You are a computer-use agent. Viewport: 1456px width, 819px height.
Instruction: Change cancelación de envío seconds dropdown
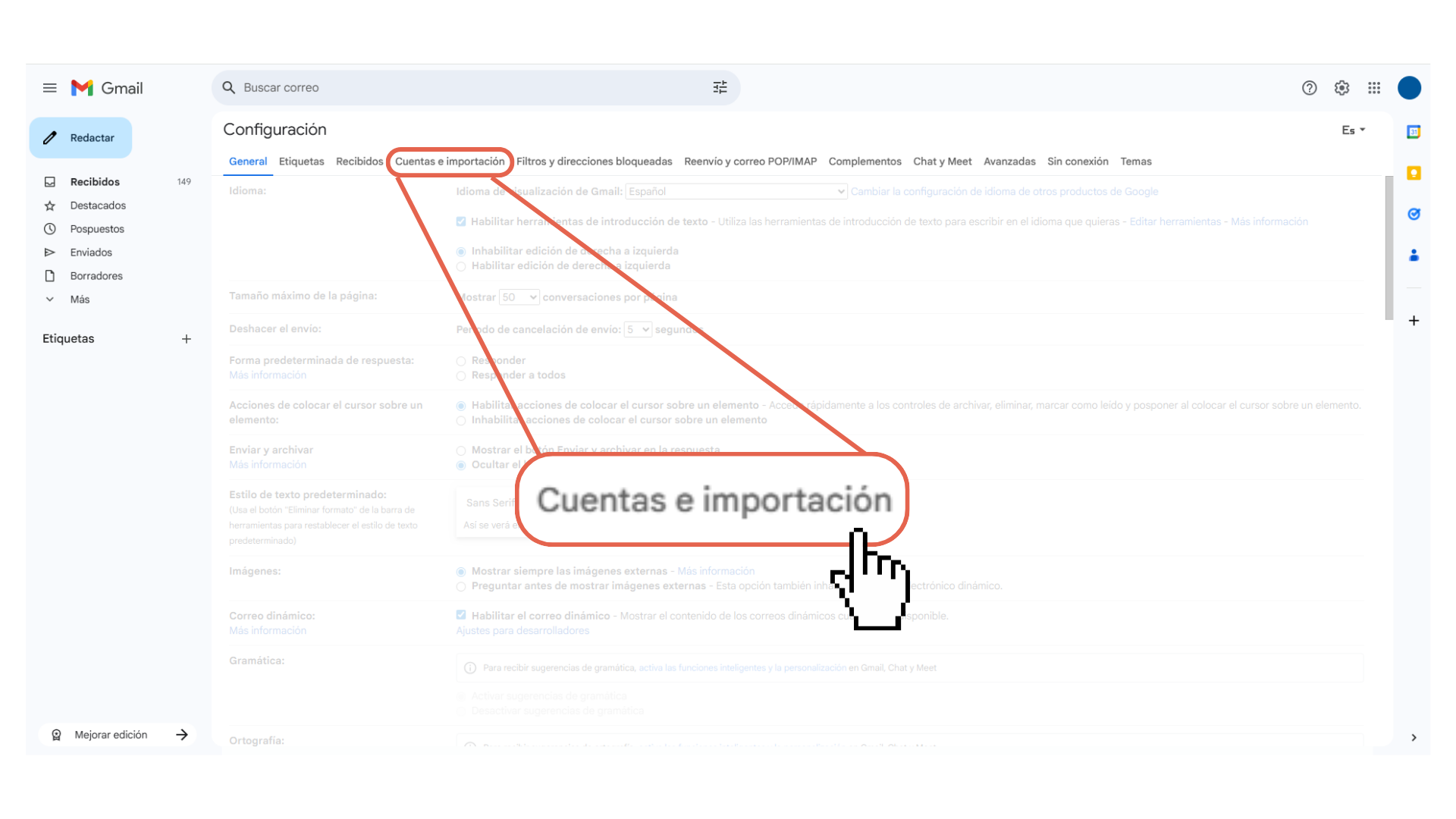click(x=638, y=329)
